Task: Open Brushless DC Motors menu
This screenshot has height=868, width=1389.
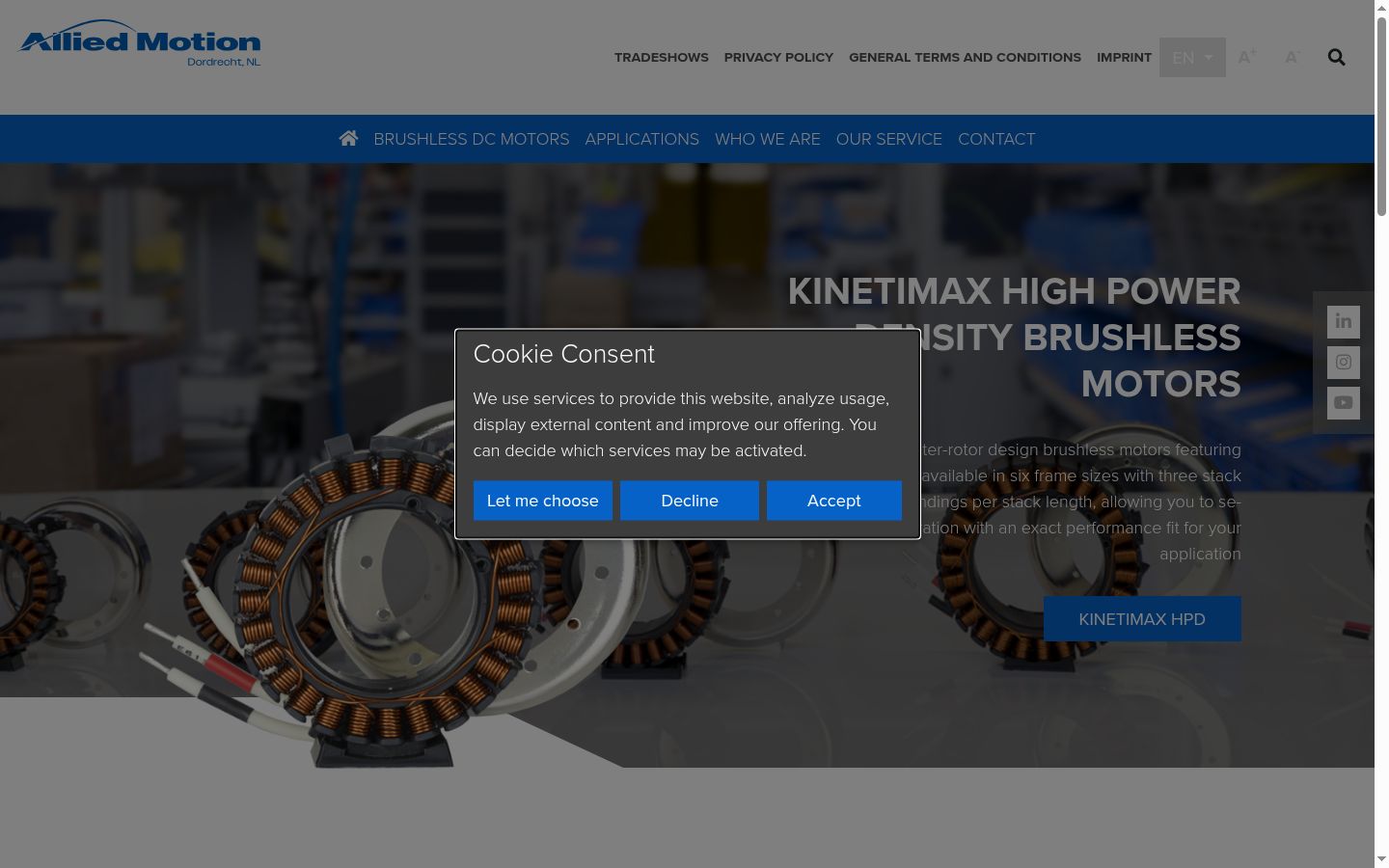Action: 472,139
